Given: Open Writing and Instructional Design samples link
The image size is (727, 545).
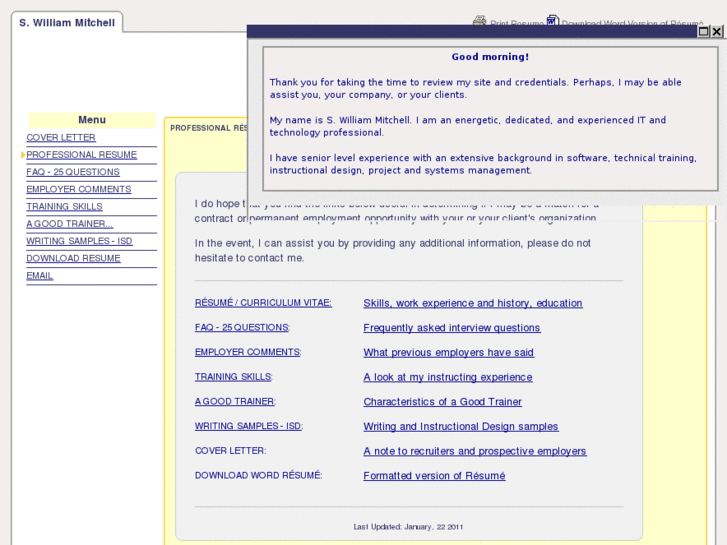Looking at the screenshot, I should point(461,426).
